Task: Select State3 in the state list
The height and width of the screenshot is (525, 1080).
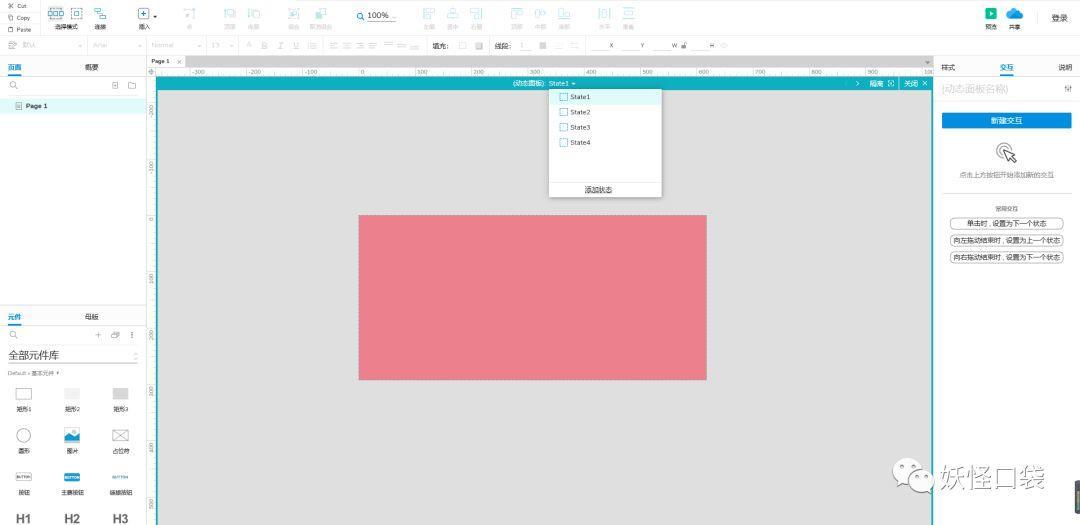Action: click(580, 127)
